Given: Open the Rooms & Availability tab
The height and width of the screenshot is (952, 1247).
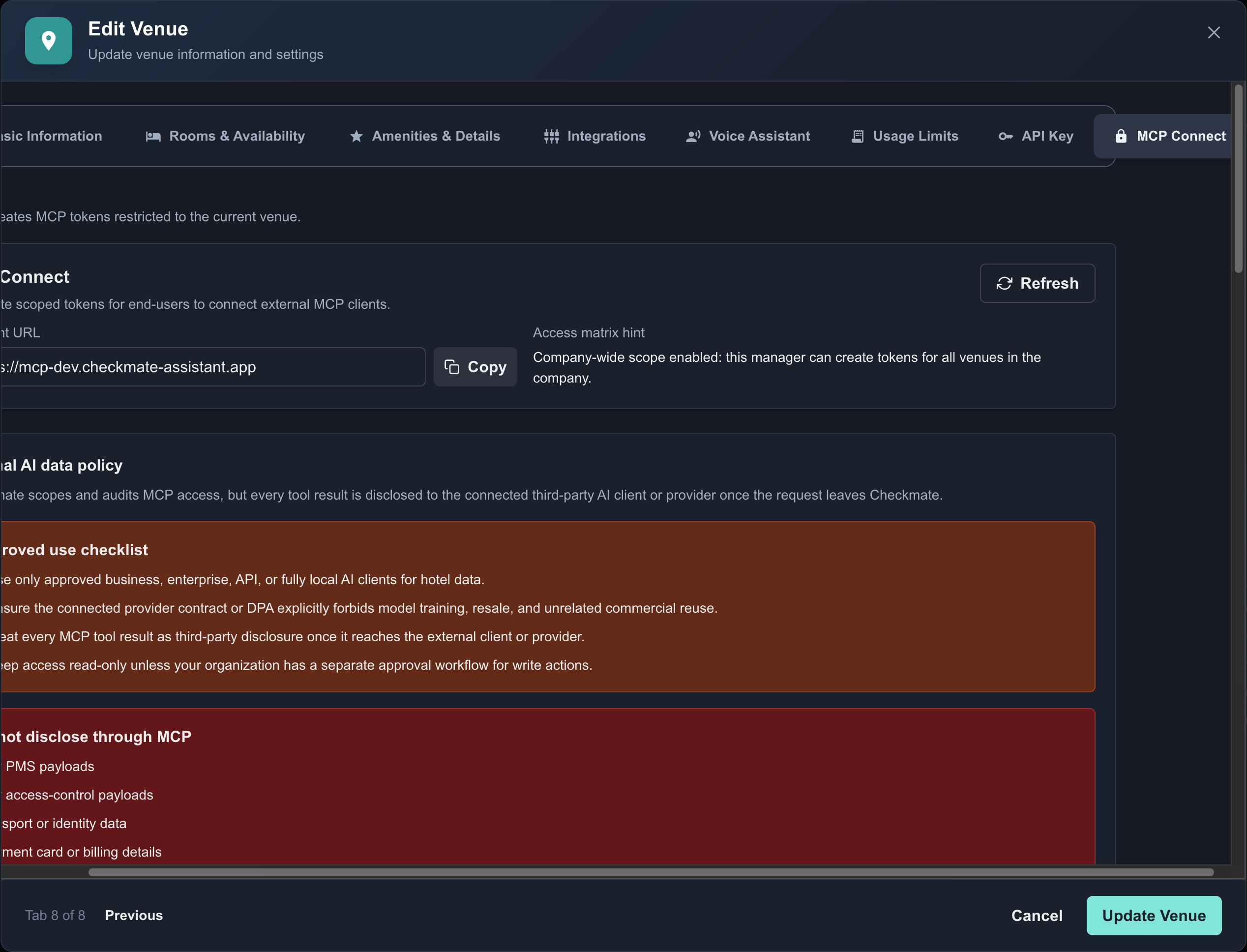Looking at the screenshot, I should (x=226, y=137).
